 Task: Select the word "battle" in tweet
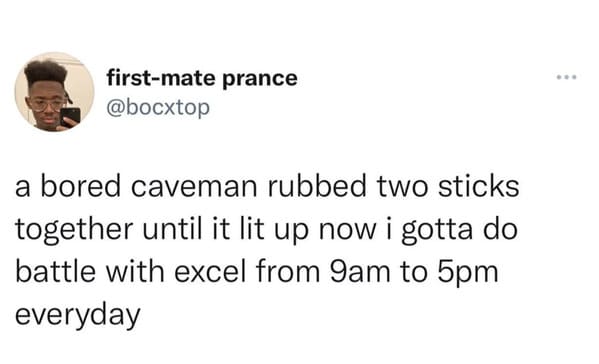tap(55, 272)
